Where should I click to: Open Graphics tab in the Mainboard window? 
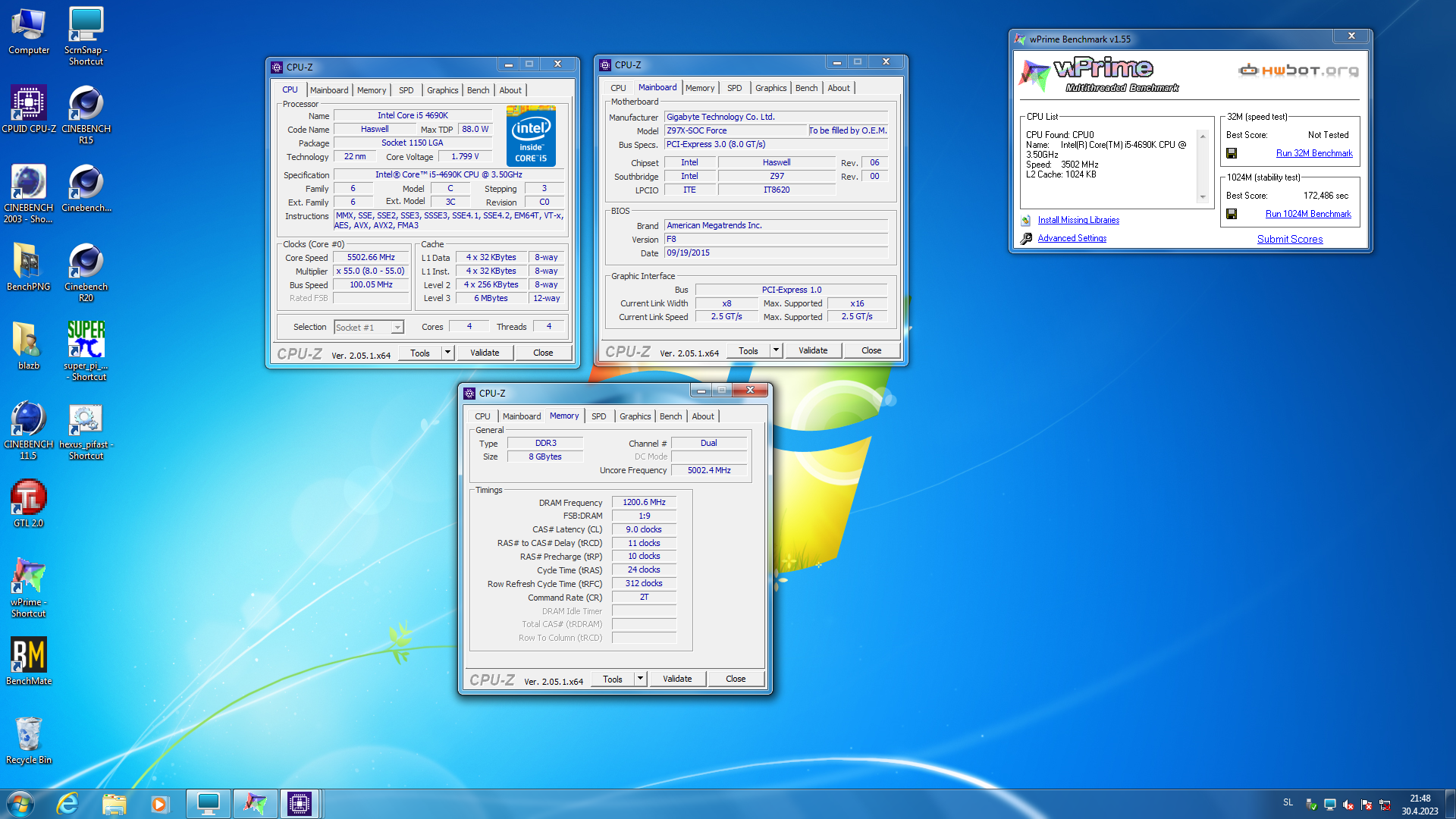click(x=770, y=88)
